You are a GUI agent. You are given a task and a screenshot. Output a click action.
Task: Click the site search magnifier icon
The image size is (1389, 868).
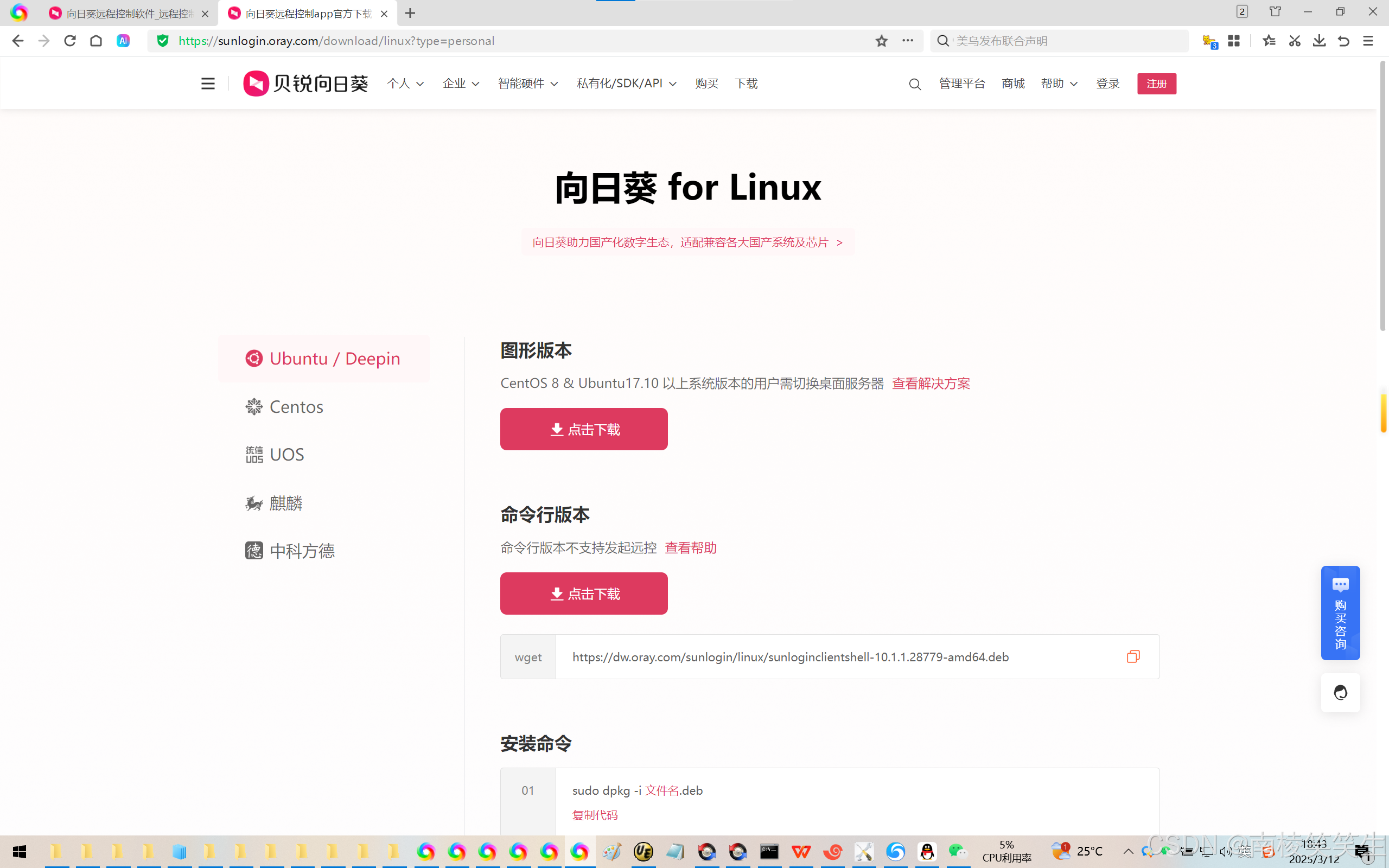tap(915, 85)
